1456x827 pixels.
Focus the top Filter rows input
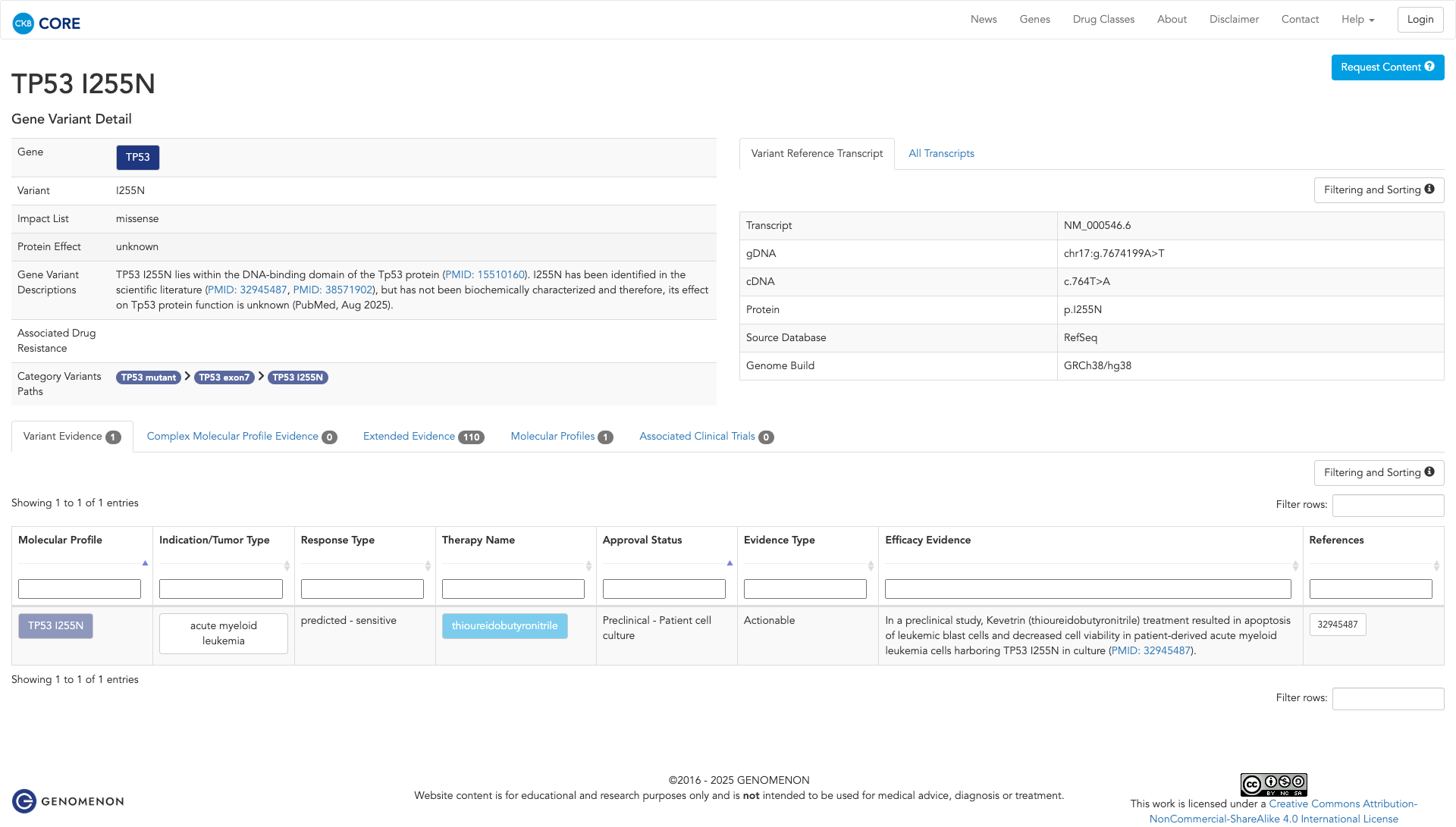point(1389,506)
